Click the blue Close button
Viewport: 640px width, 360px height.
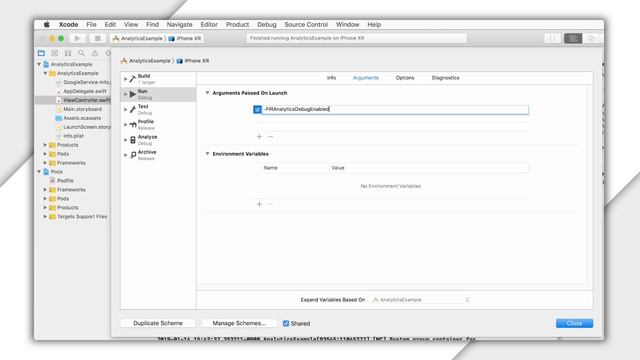(x=574, y=323)
